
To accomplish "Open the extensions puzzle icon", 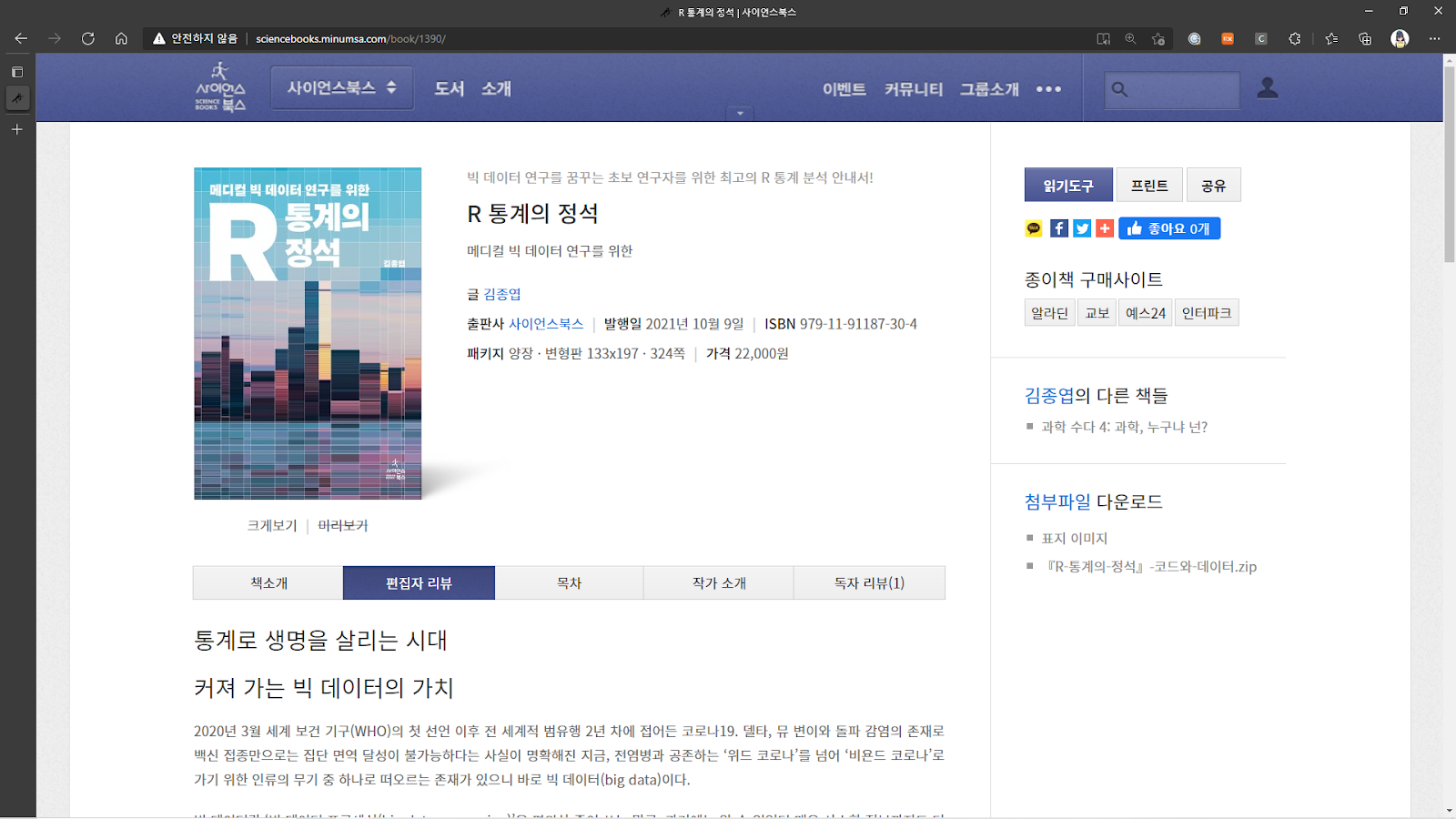I will tap(1295, 38).
